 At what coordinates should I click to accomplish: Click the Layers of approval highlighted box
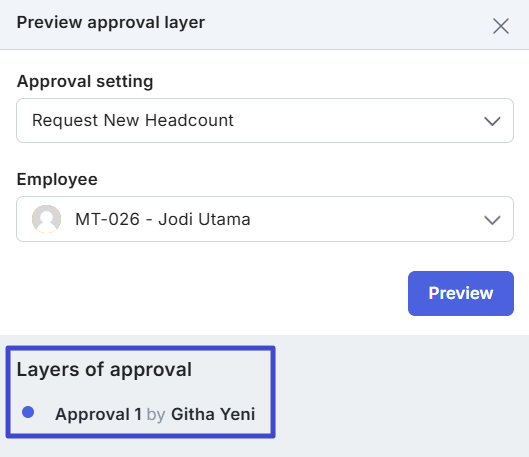140,392
